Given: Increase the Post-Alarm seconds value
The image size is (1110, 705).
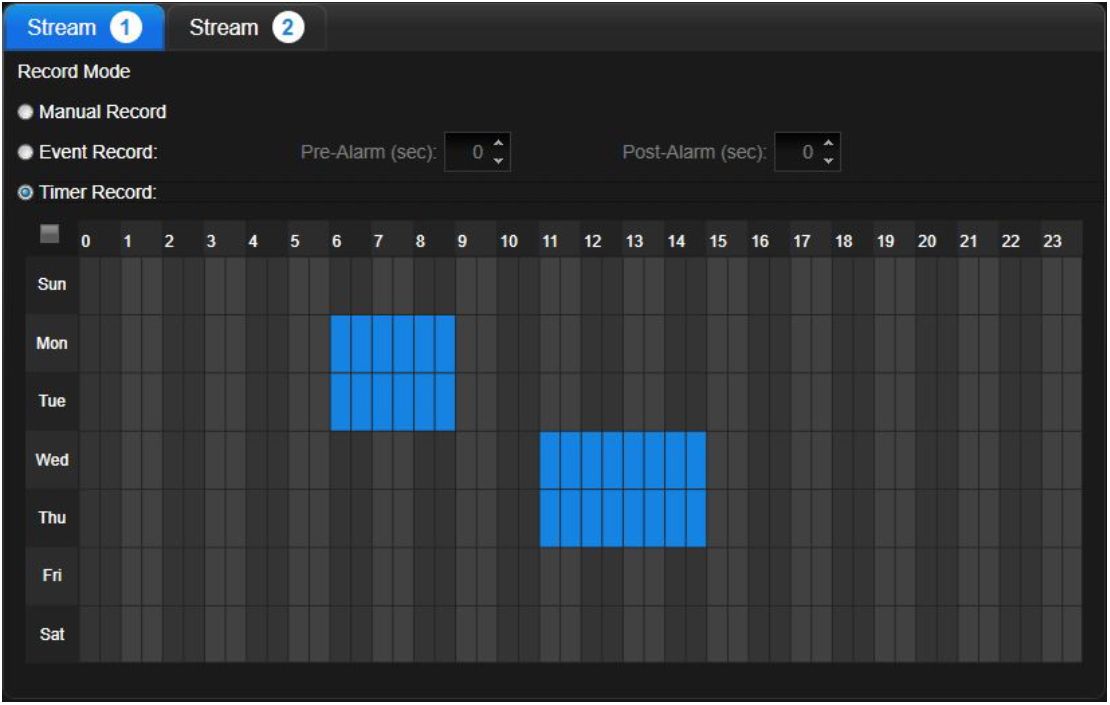Looking at the screenshot, I should [x=828, y=146].
